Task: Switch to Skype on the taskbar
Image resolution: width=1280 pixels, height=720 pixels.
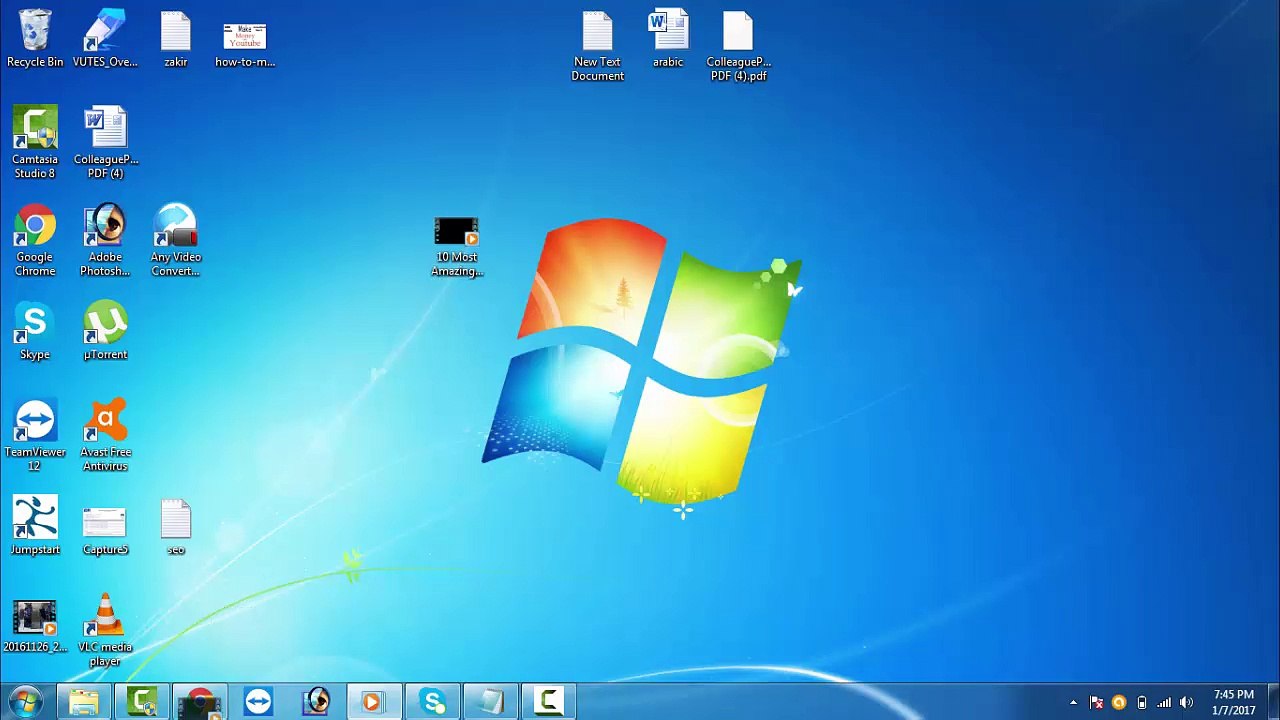Action: tap(432, 702)
